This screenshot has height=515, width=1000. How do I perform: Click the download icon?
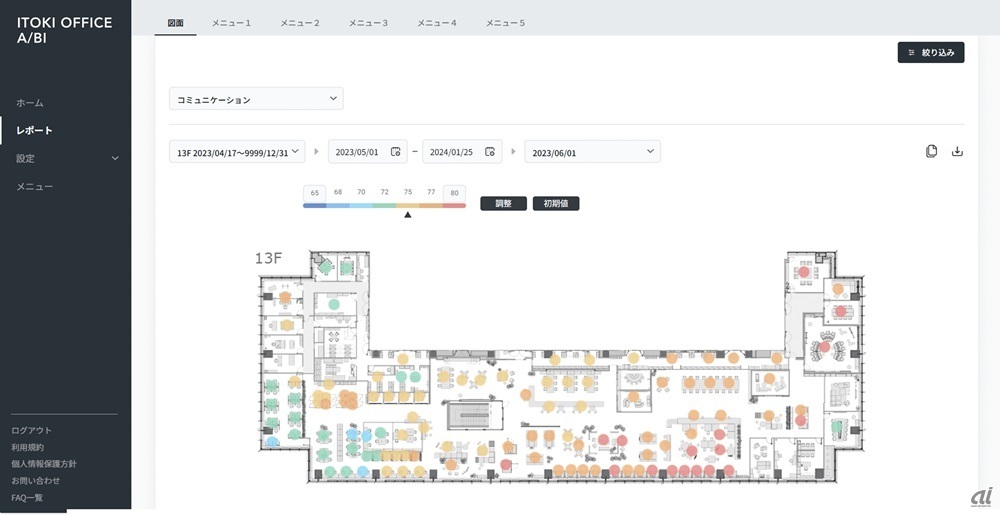957,152
